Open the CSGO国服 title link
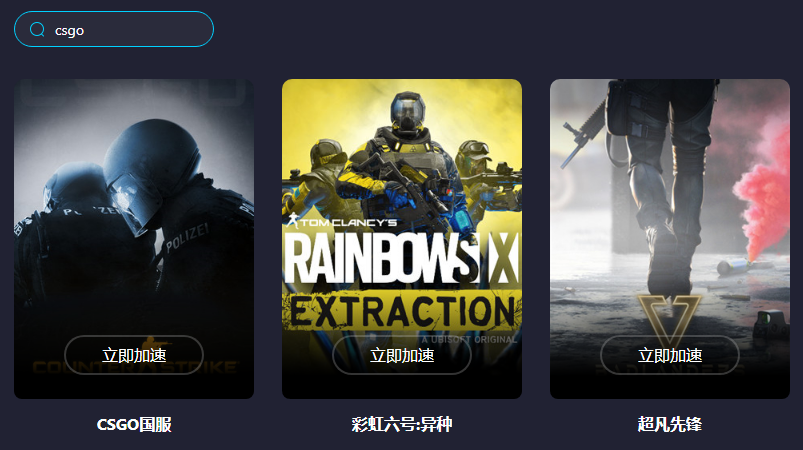This screenshot has width=803, height=450. click(x=134, y=424)
